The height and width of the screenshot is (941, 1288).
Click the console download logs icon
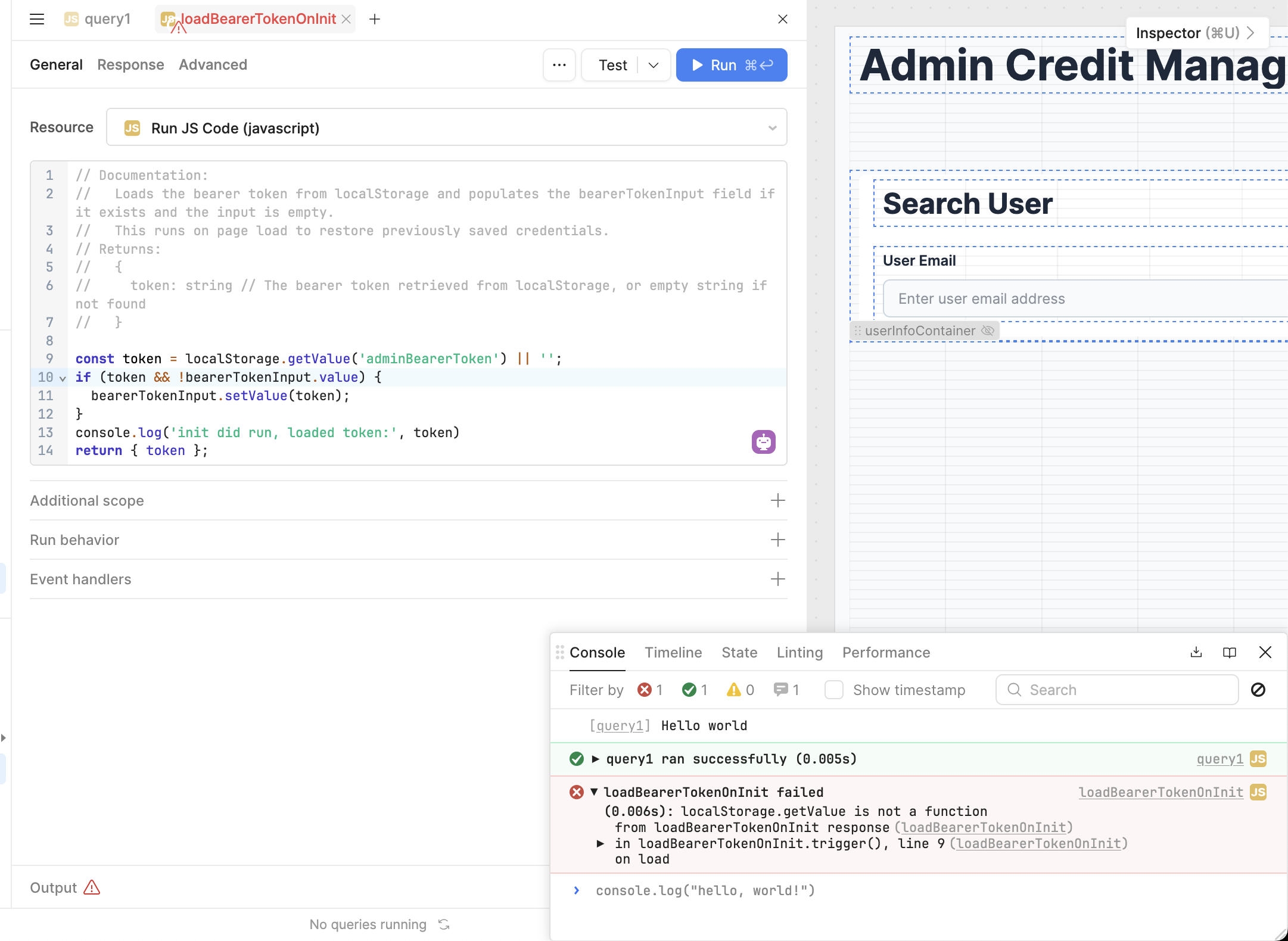1196,652
